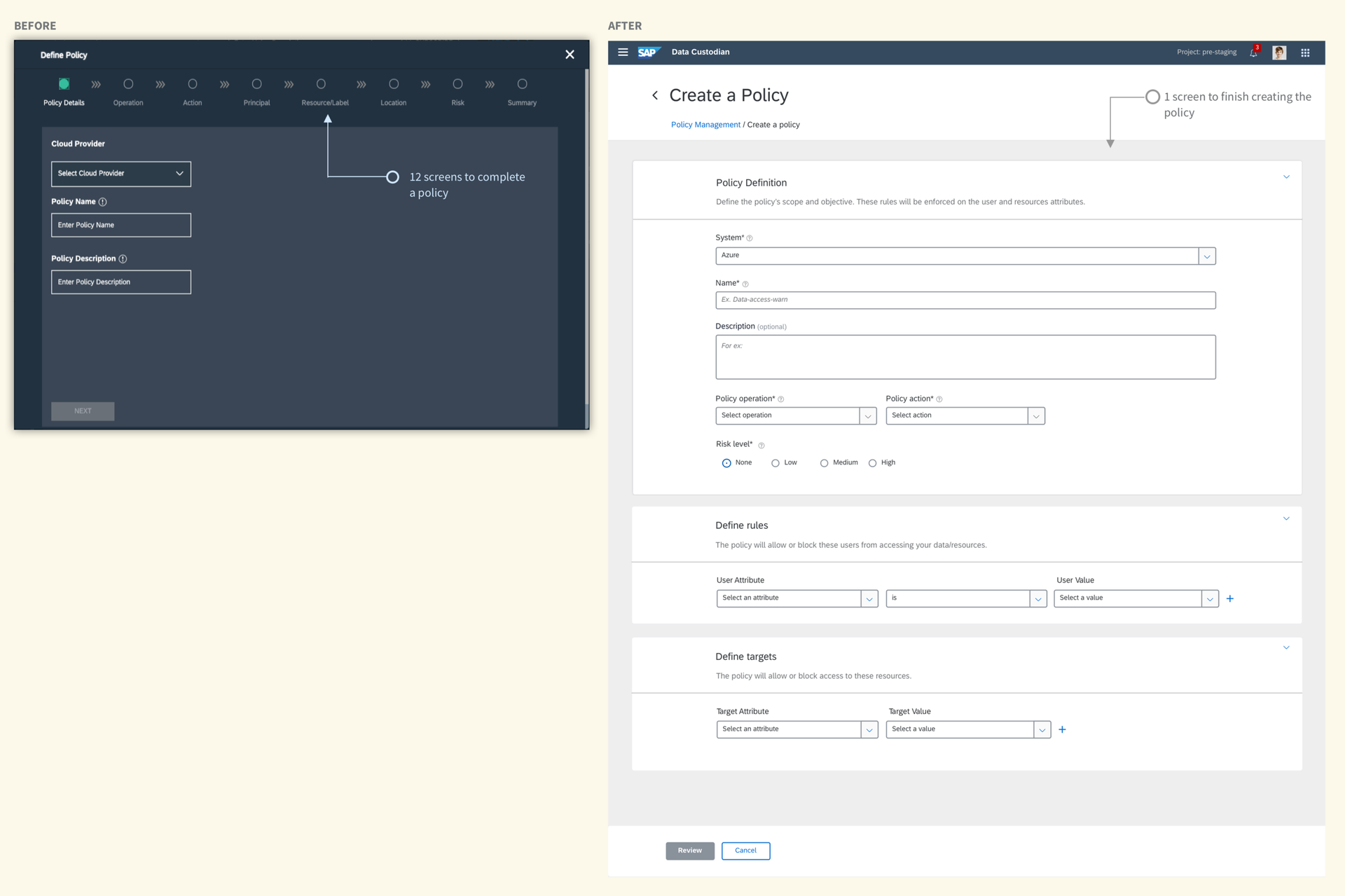Open the Select Cloud Provider dropdown
This screenshot has height=896, width=1345.
120,174
